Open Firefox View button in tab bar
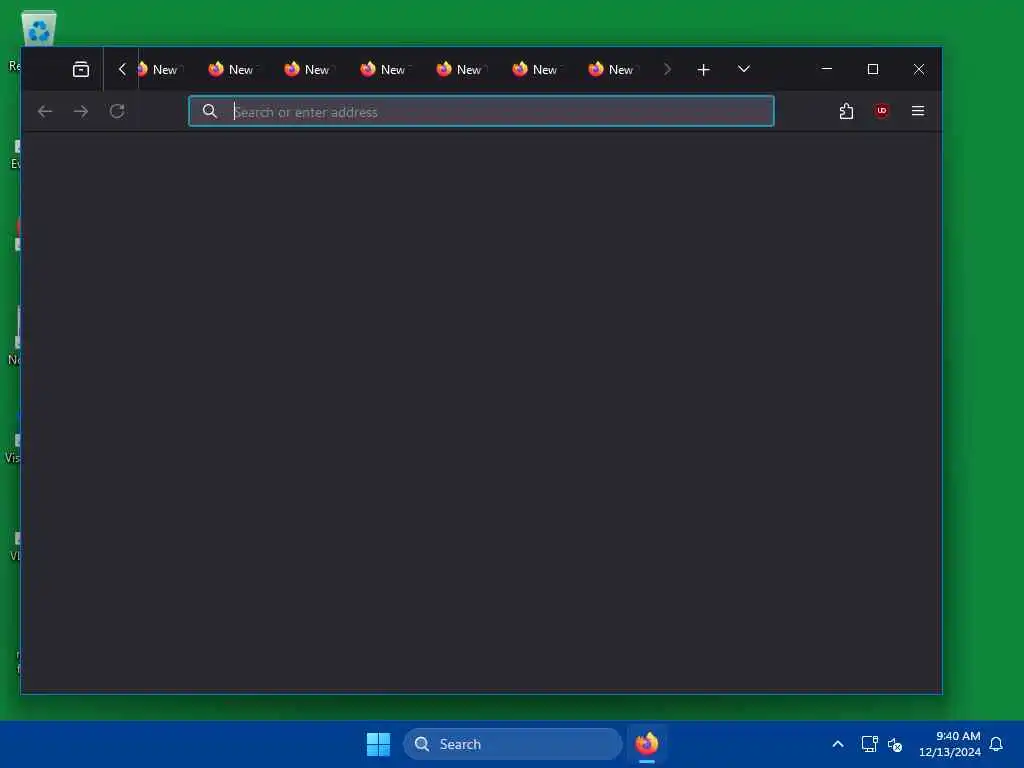The width and height of the screenshot is (1024, 768). [x=80, y=69]
